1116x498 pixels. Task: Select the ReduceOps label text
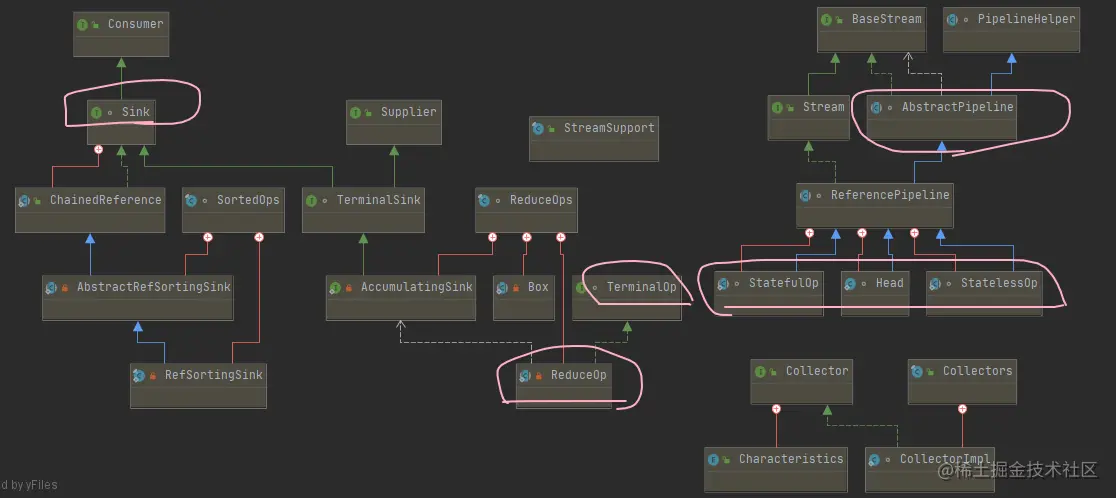coord(541,201)
